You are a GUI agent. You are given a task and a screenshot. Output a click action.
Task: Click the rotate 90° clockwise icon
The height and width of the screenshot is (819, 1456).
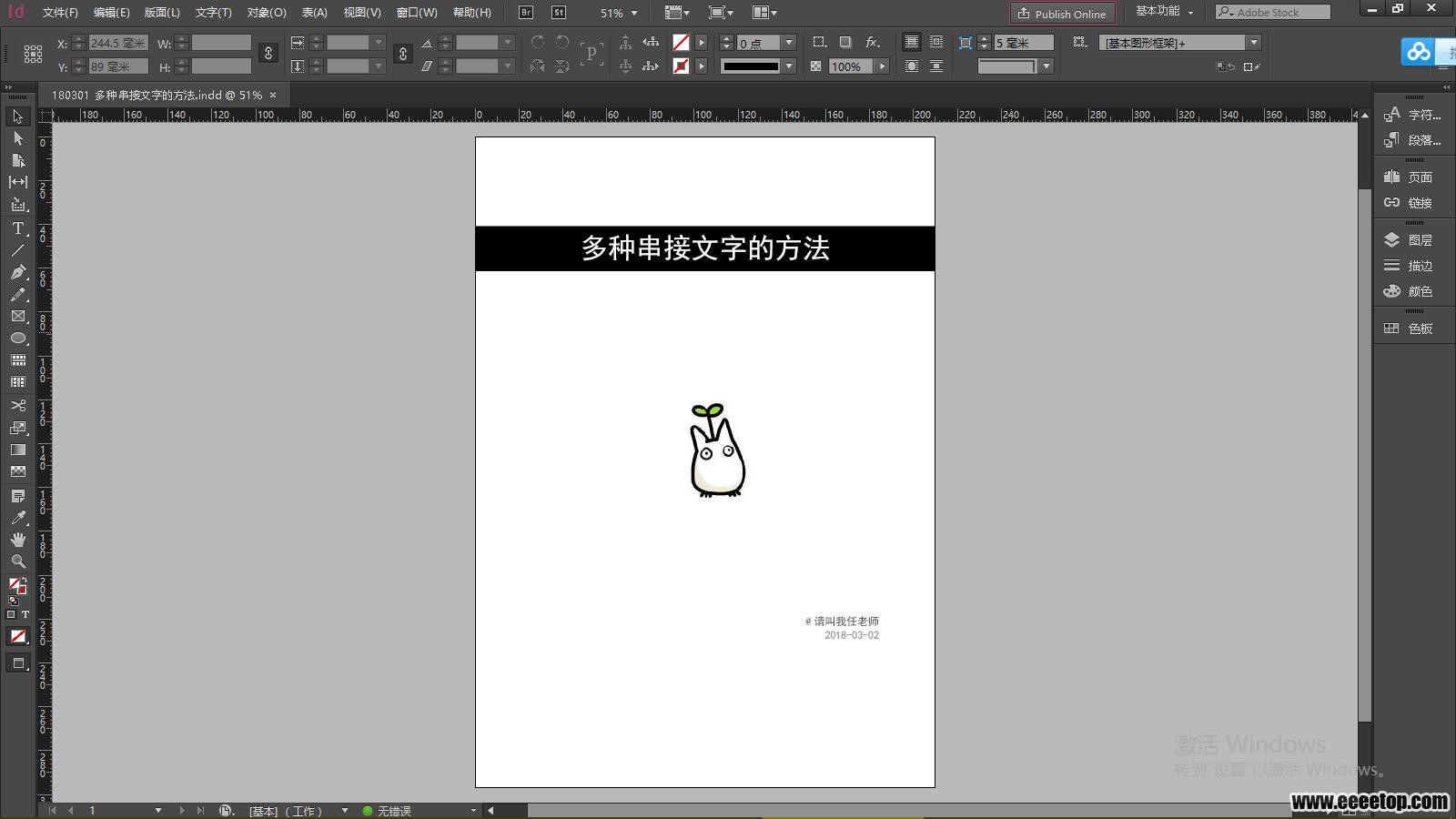(x=538, y=42)
